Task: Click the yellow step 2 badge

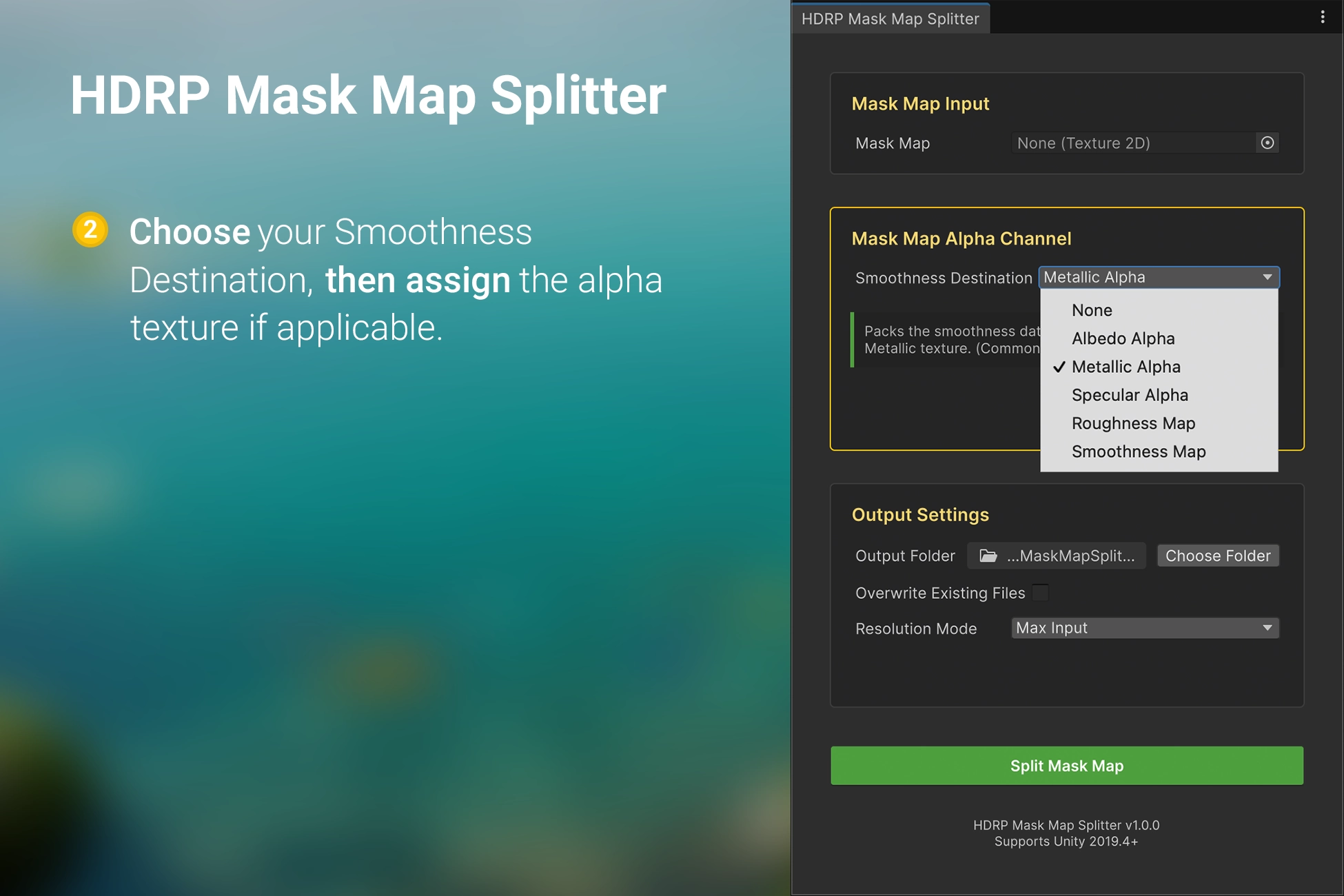Action: pos(90,230)
